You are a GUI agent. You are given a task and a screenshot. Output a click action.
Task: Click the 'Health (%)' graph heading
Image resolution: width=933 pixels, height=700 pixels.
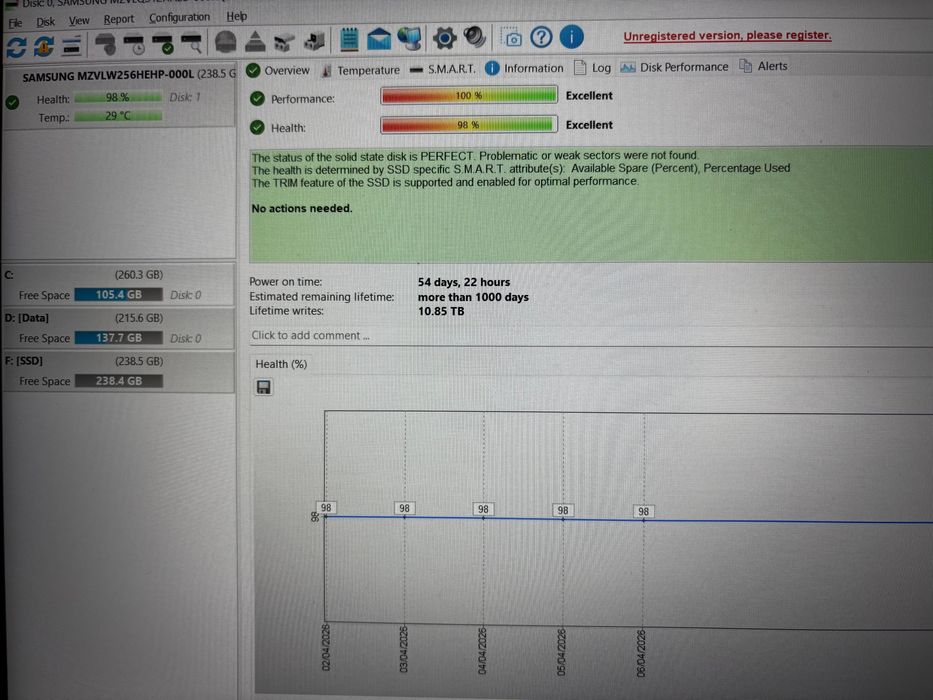tap(281, 364)
